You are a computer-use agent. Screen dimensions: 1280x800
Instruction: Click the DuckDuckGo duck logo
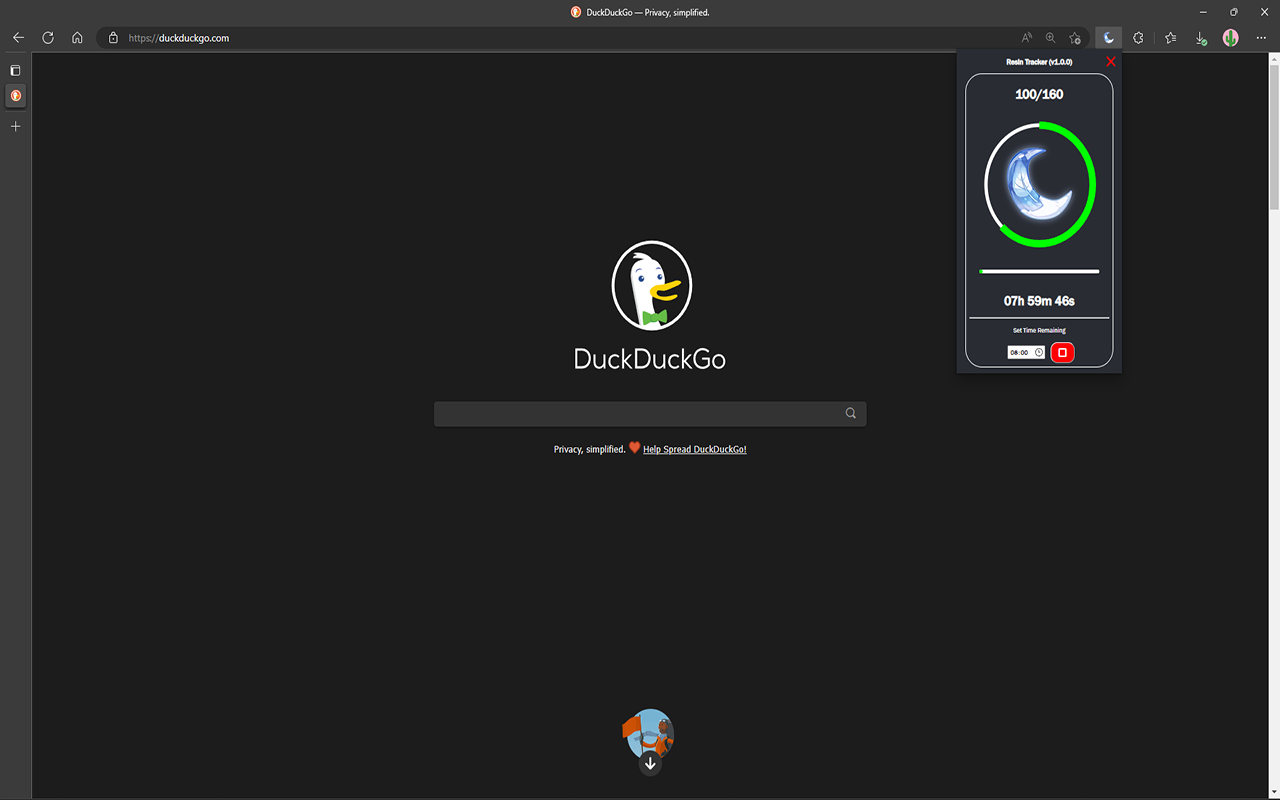tap(651, 286)
